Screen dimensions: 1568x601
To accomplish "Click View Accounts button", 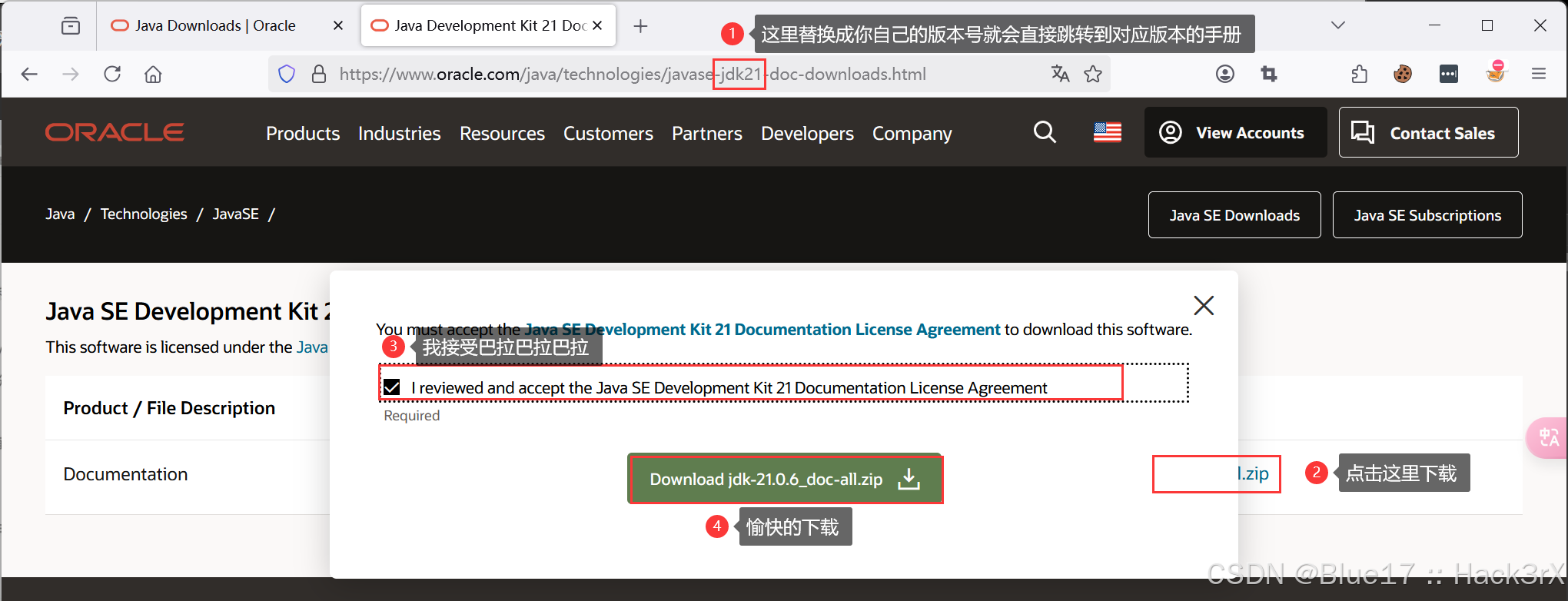I will (1235, 132).
